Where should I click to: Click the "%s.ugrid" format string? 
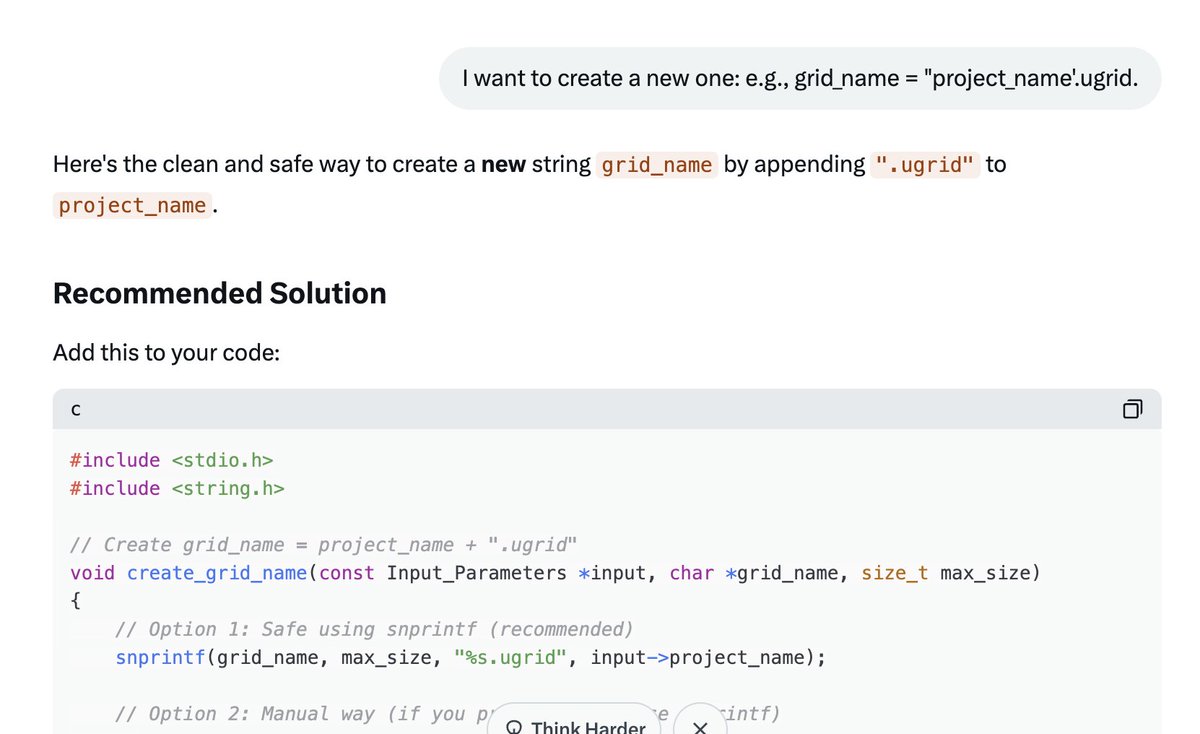click(x=510, y=657)
